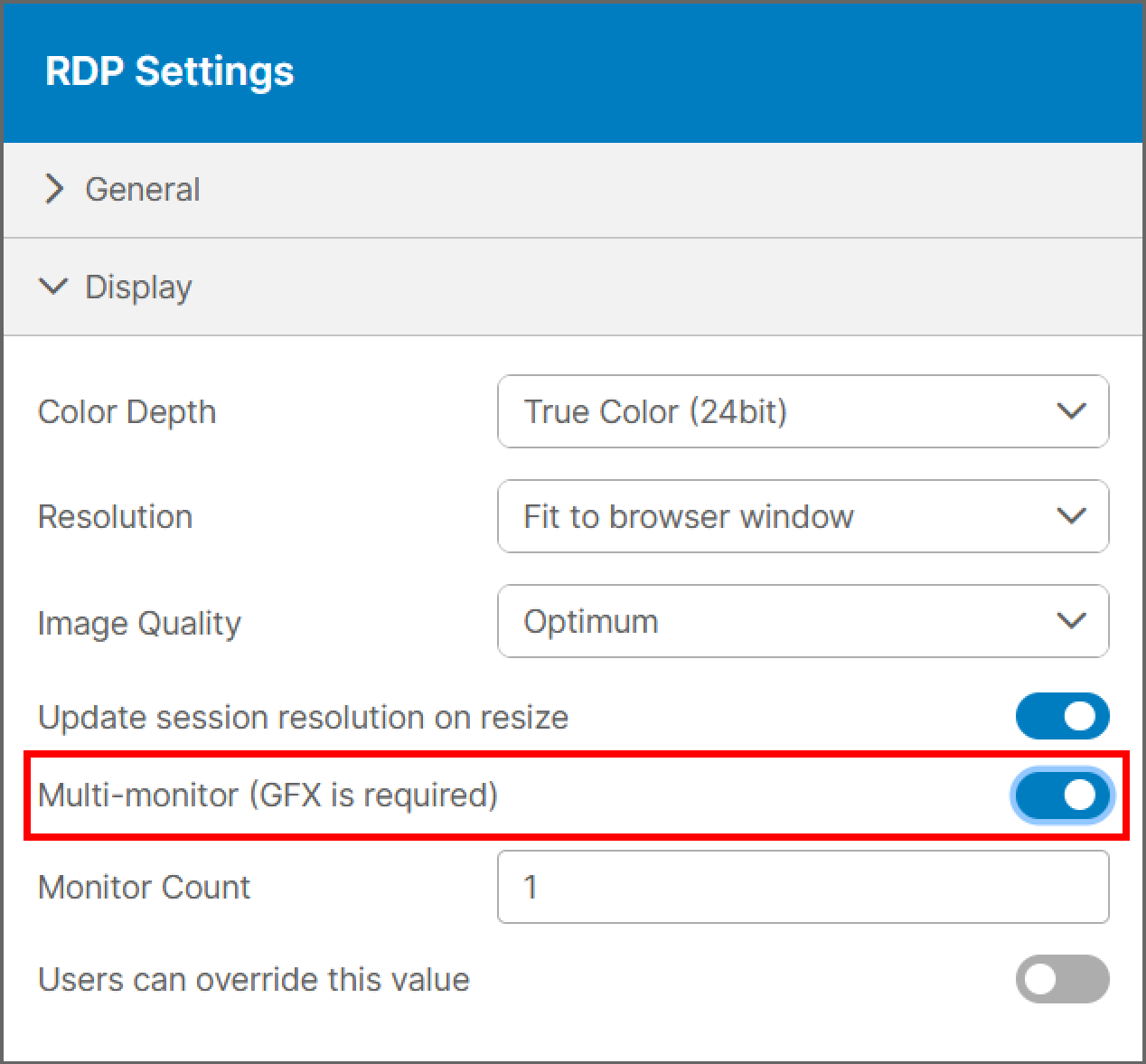
Task: Expand the General section chevron
Action: 54,189
